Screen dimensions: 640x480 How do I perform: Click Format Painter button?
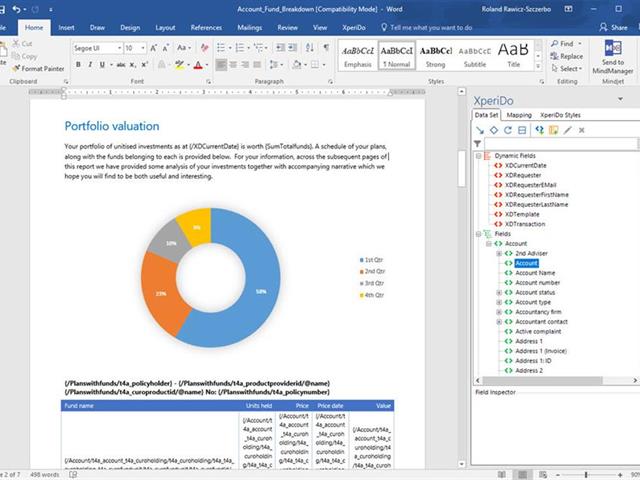click(x=38, y=69)
